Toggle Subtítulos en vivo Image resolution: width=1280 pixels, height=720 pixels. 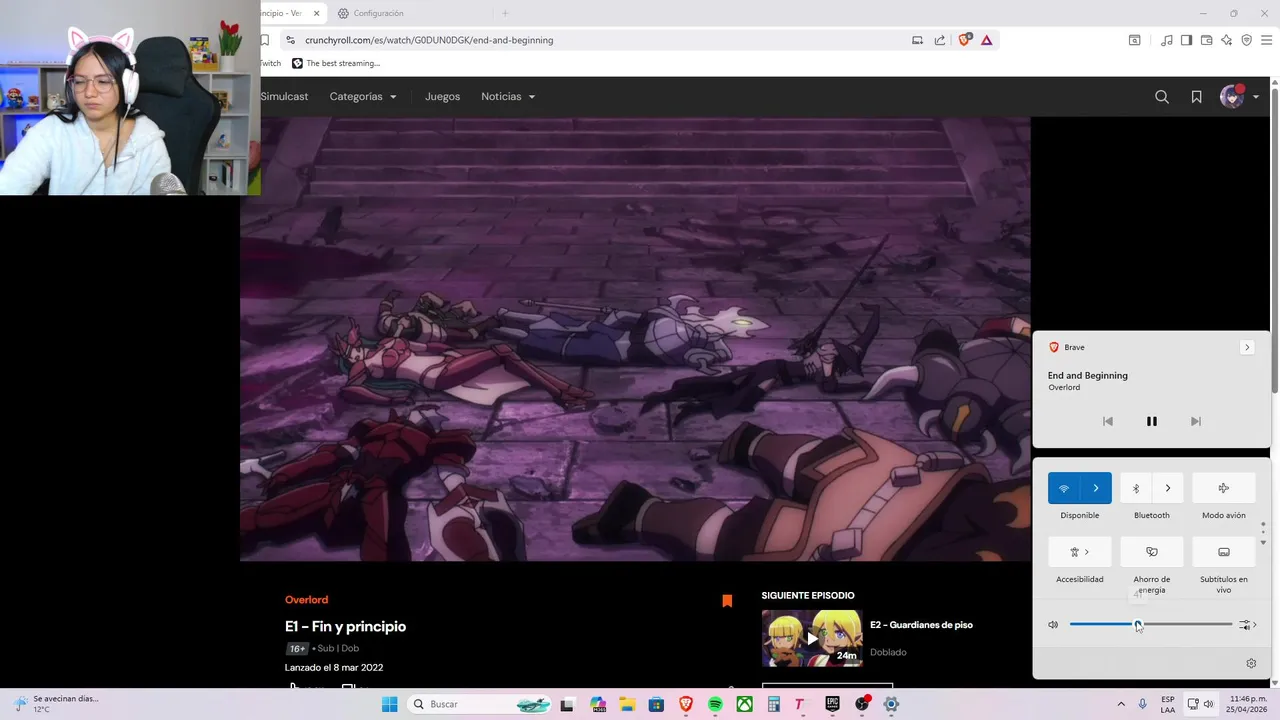pos(1224,552)
